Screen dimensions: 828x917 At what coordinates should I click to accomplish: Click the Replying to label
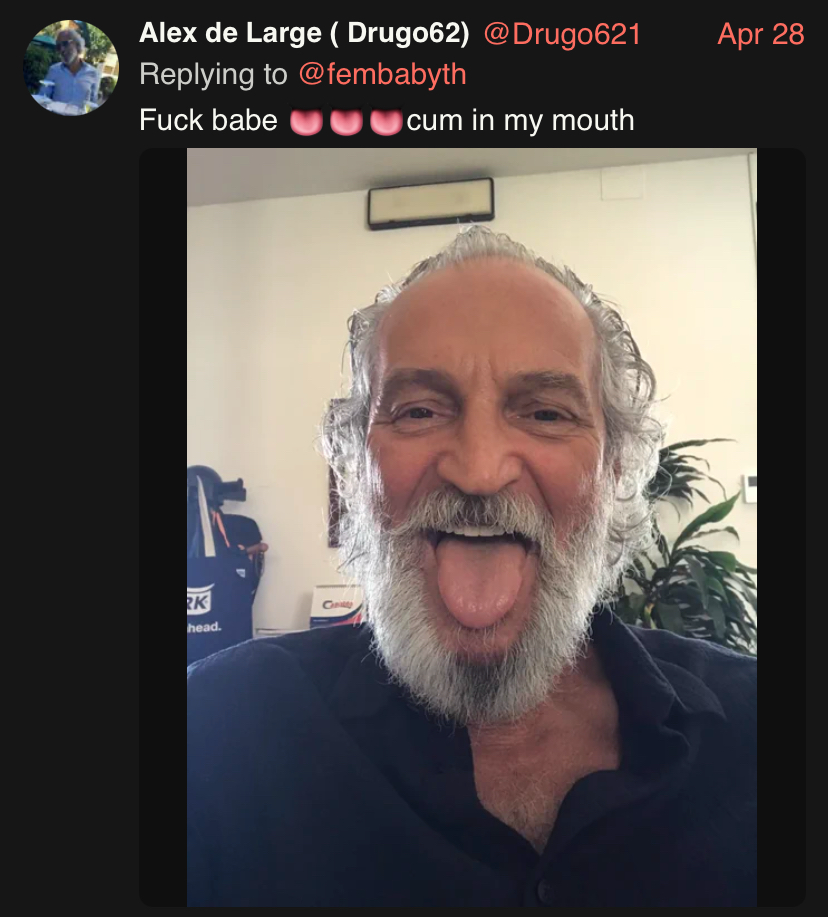pyautogui.click(x=213, y=74)
